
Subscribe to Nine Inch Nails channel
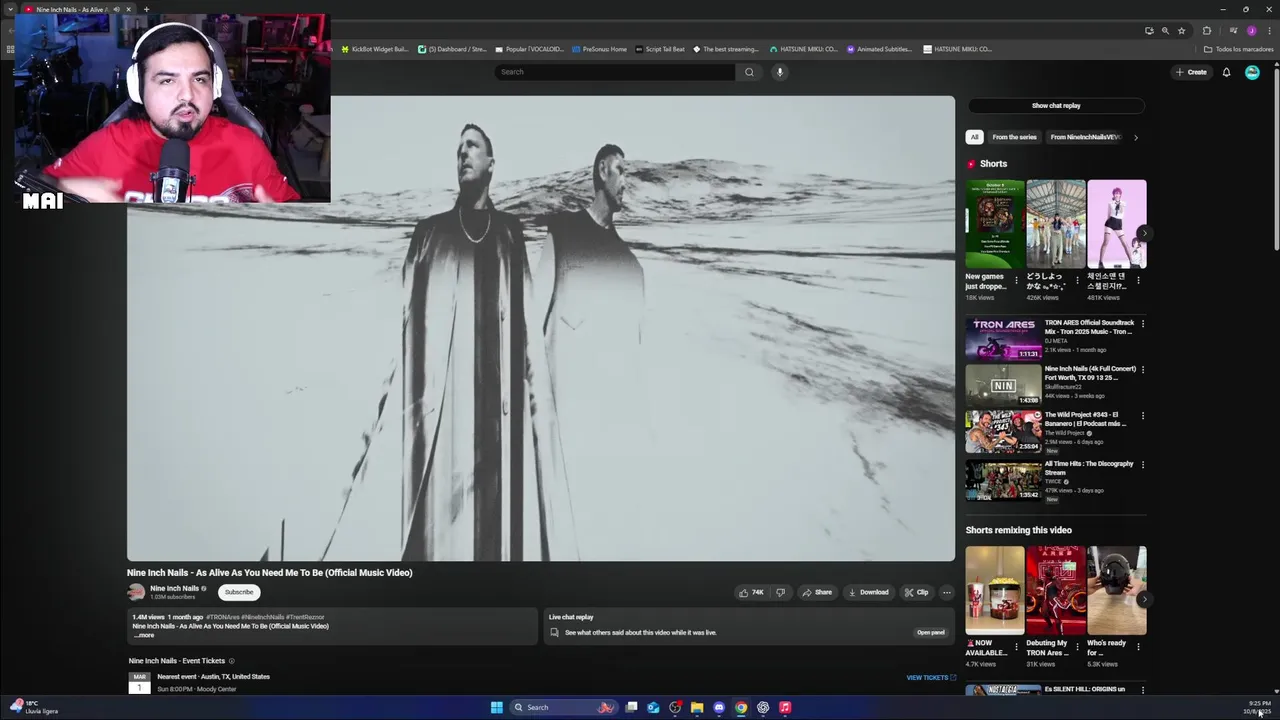(x=239, y=592)
